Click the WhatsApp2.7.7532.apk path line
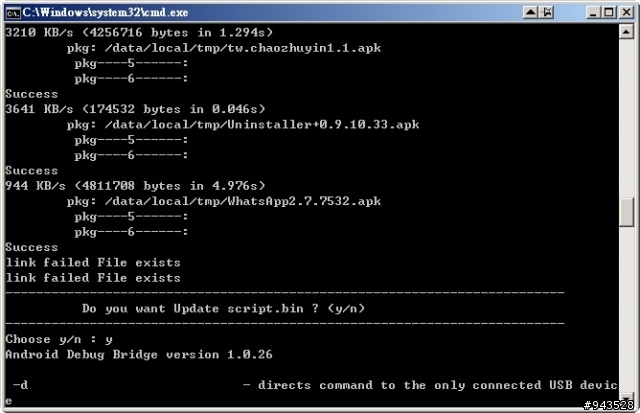Screen dimensions: 640x413 click(224, 201)
